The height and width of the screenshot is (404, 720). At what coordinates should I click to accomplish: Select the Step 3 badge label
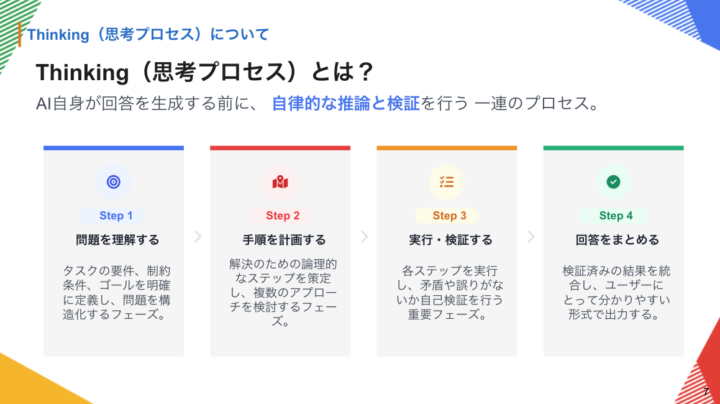pyautogui.click(x=449, y=216)
